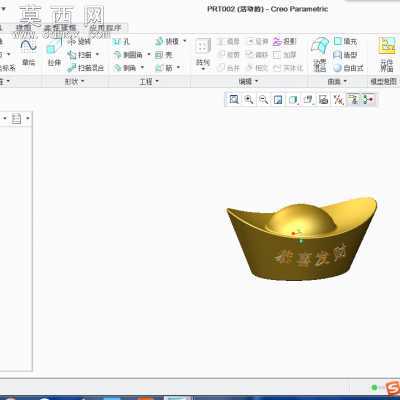Expand the Round (倒圆角) dropdown arrow
The image size is (400, 400).
(x=149, y=54)
